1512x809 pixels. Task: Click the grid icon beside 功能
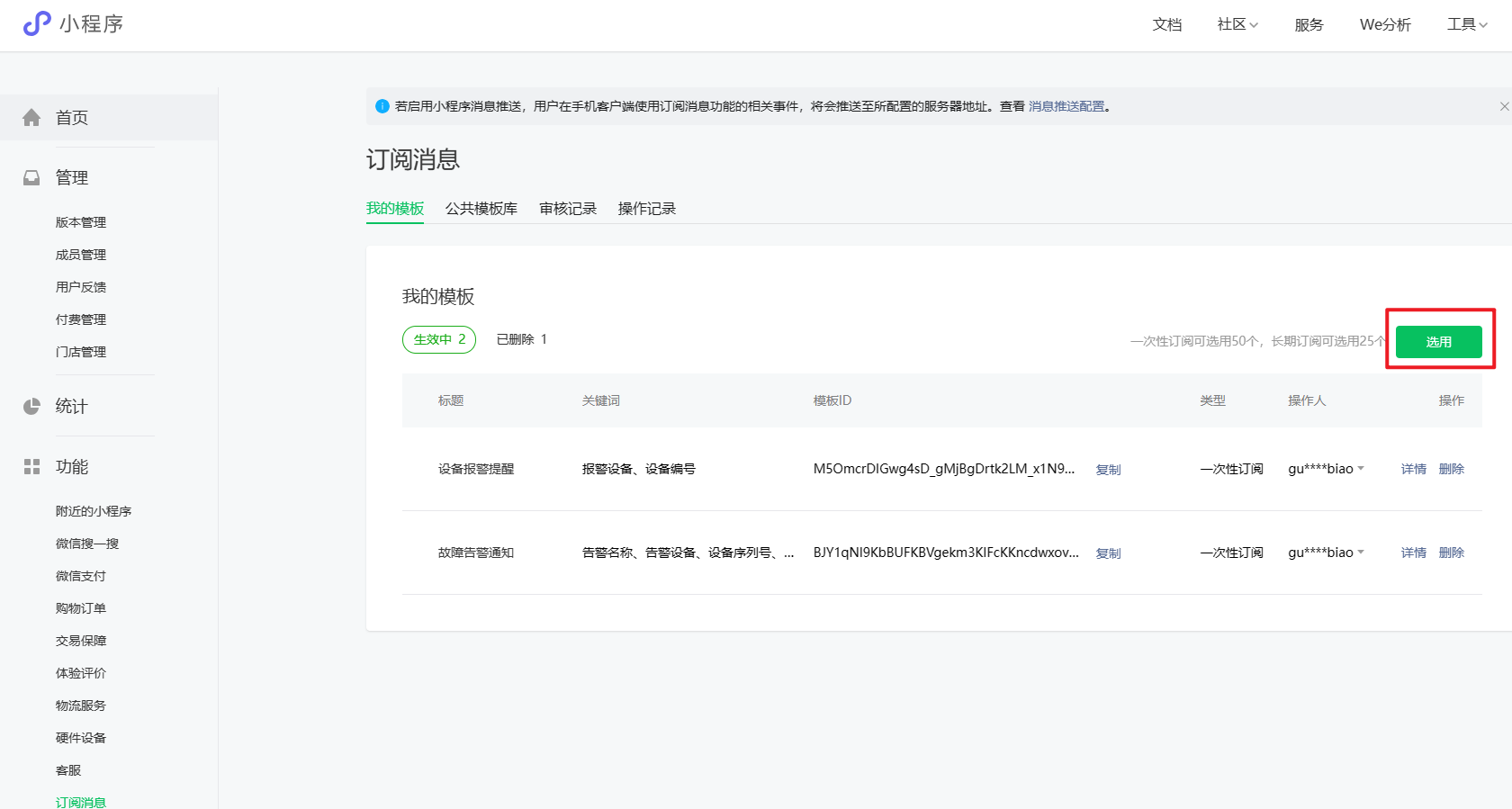pyautogui.click(x=31, y=467)
